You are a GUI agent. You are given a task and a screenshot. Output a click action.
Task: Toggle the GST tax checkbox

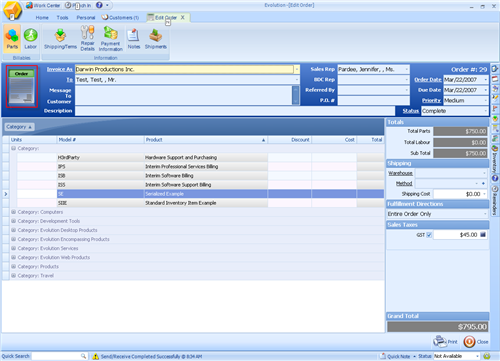click(x=429, y=235)
